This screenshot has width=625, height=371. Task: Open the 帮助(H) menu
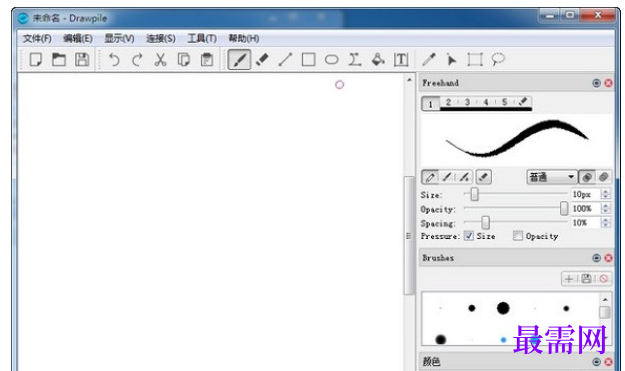click(x=244, y=38)
